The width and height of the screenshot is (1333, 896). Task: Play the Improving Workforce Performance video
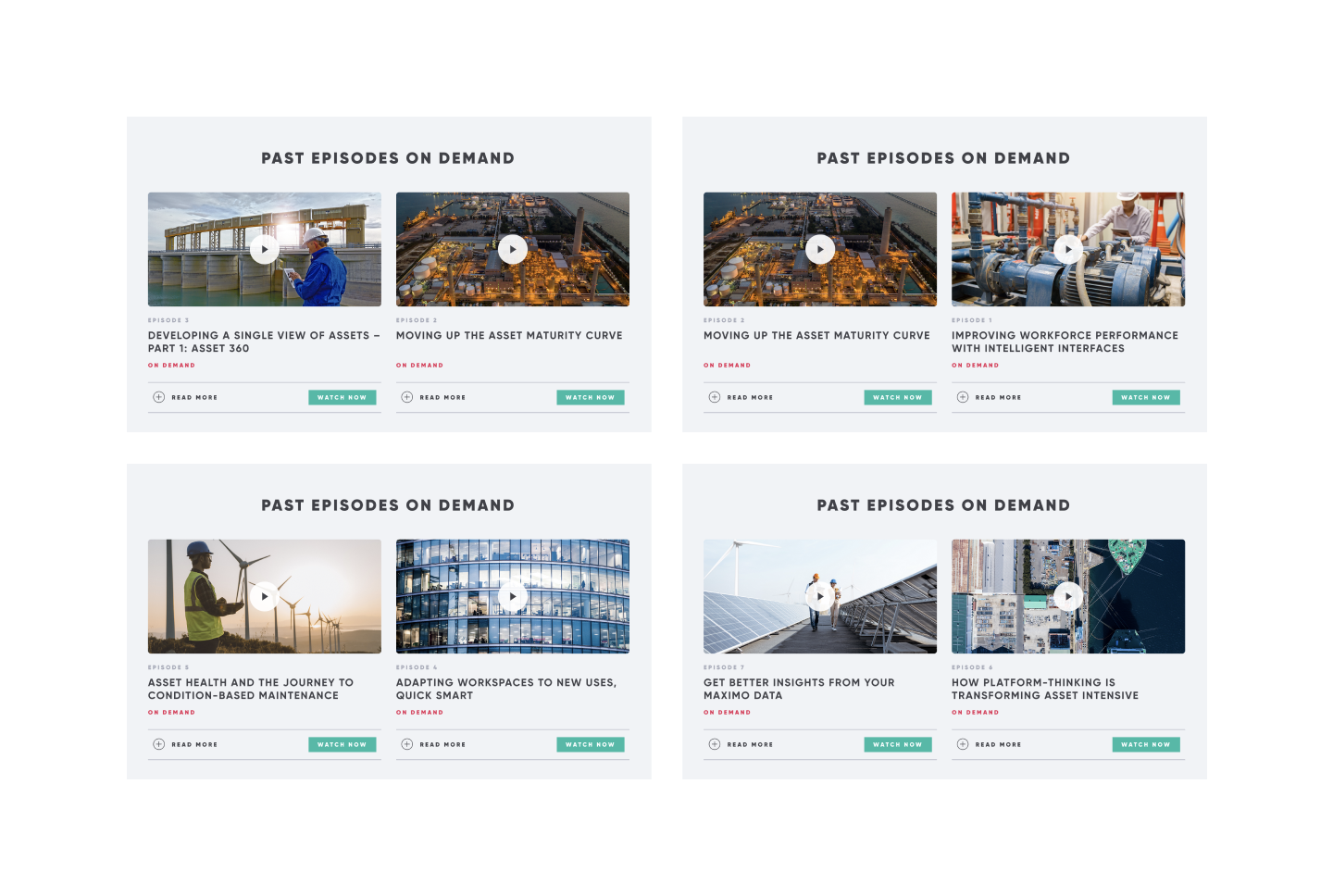[x=1068, y=249]
